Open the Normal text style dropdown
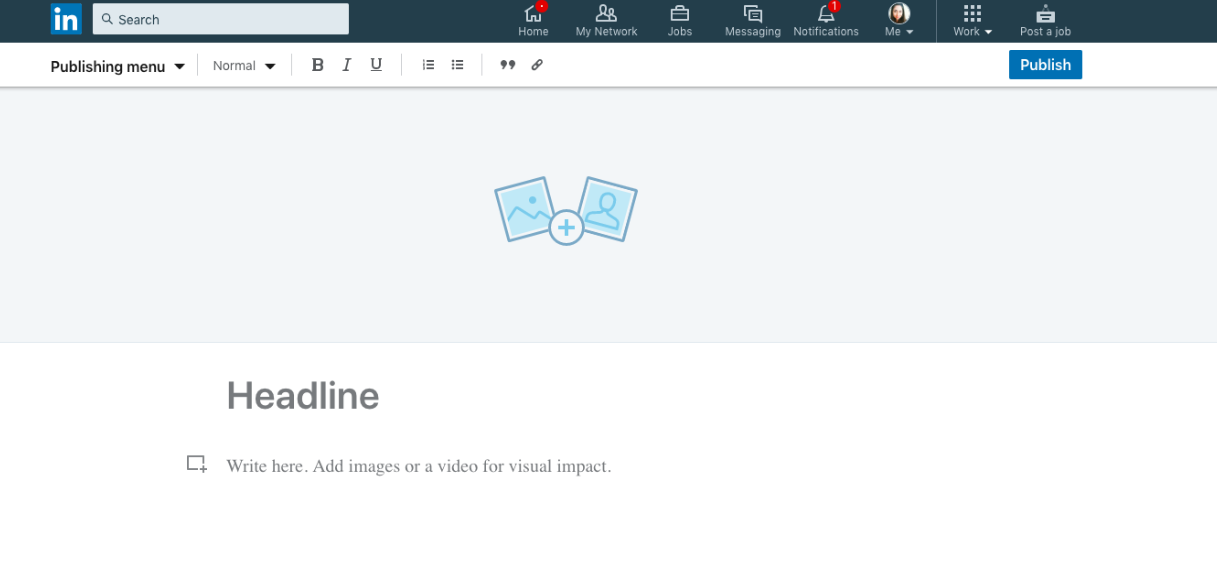 (244, 65)
